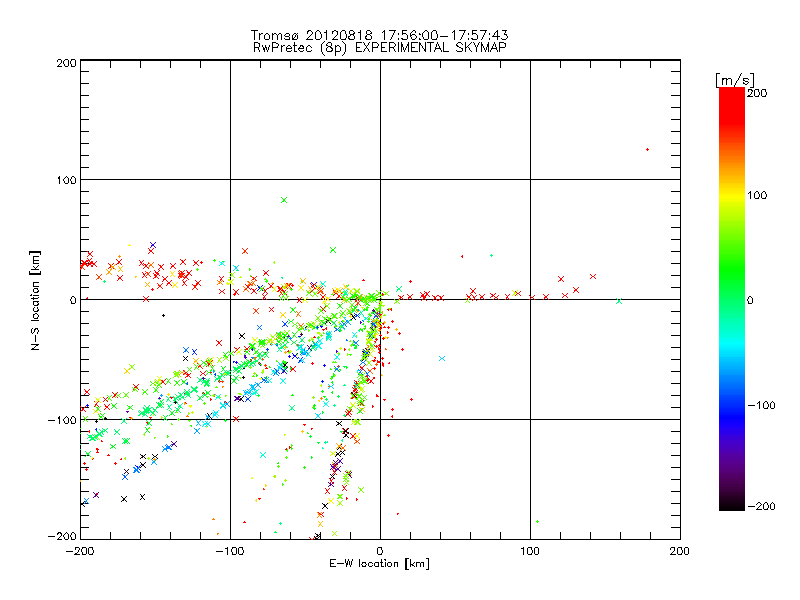Click the lone green X near N-S 80 km
Image resolution: width=800 pixels, height=600 pixels.
click(284, 200)
